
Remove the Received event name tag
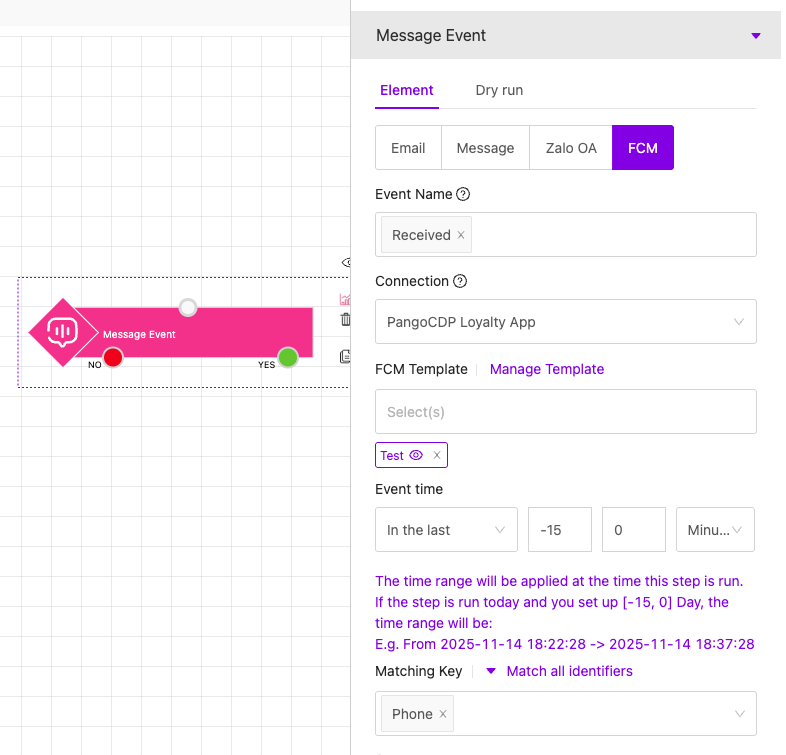coord(461,235)
